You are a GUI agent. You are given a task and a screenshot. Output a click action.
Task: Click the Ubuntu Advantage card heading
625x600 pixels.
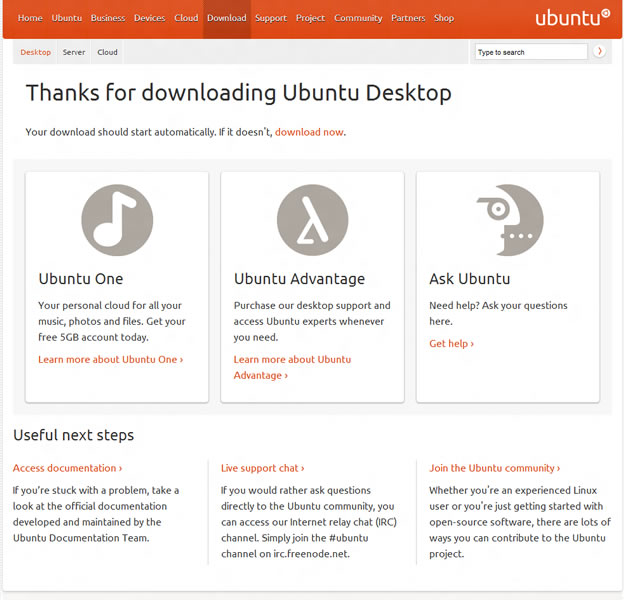pos(299,279)
